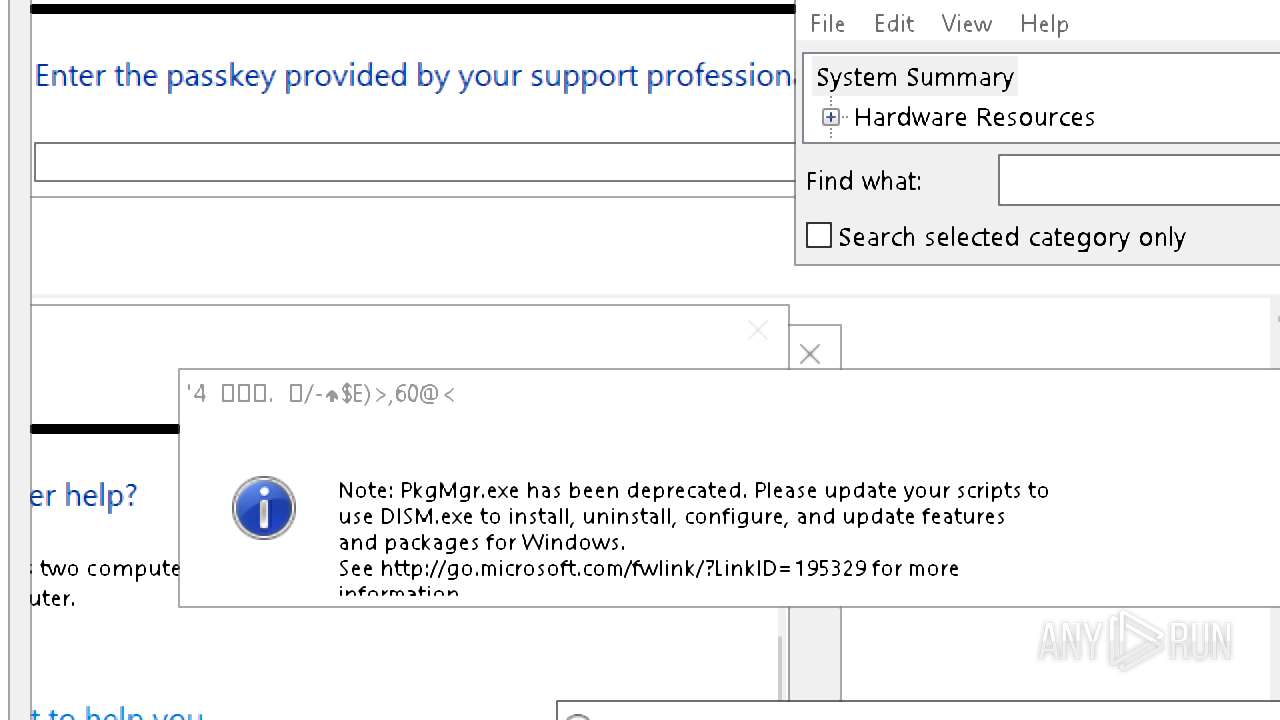The image size is (1280, 720).
Task: Select the Hardware Resources tree label
Action: click(x=974, y=117)
